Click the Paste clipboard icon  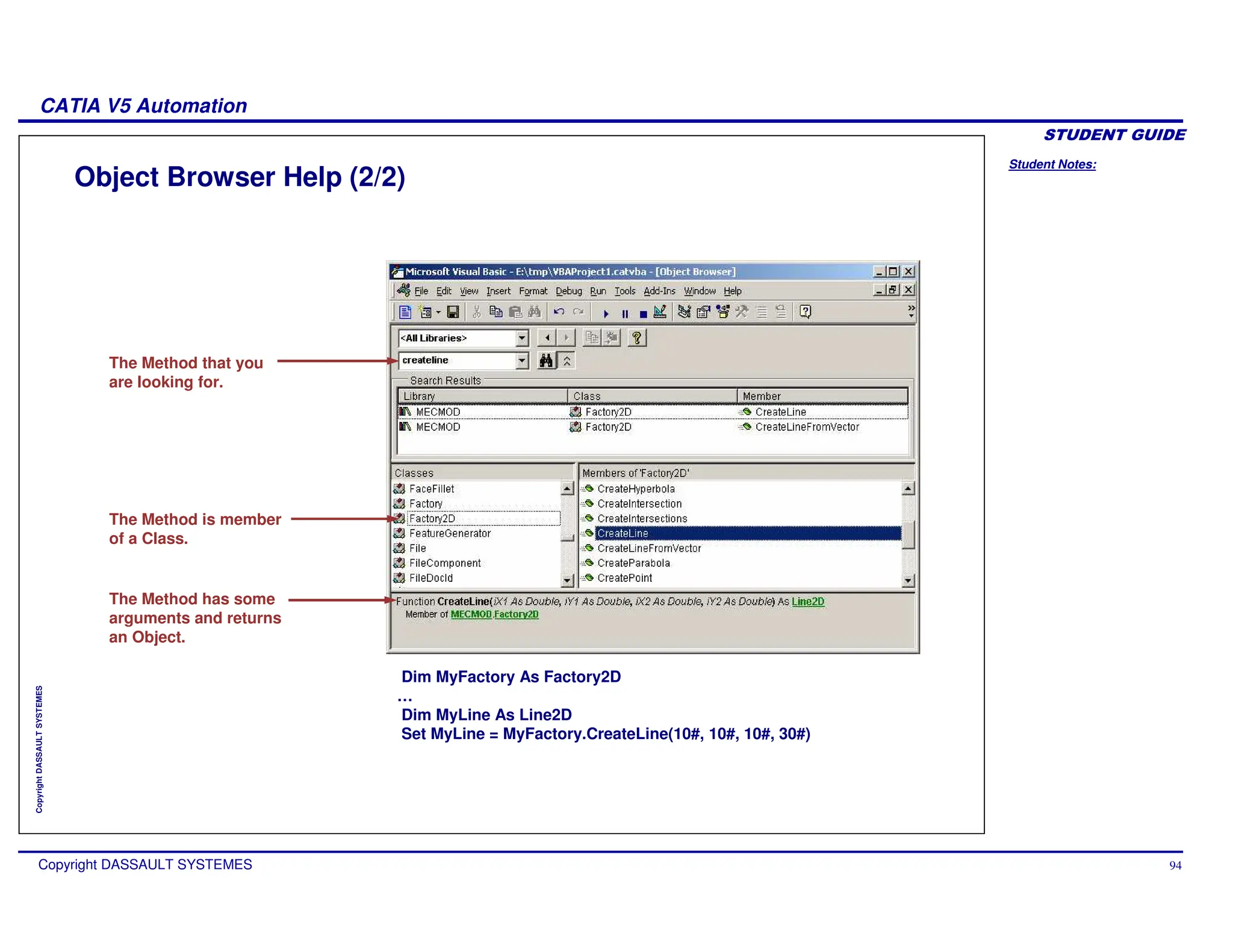click(515, 312)
